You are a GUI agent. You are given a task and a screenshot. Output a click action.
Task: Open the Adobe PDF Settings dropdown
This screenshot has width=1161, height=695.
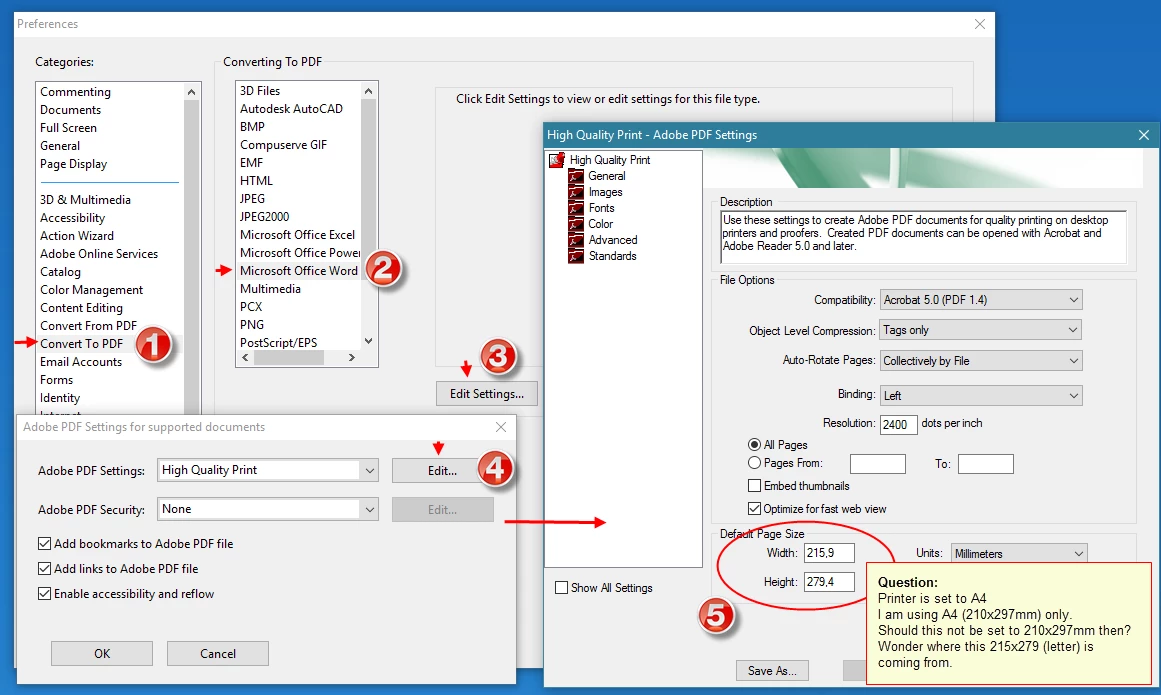pyautogui.click(x=267, y=470)
